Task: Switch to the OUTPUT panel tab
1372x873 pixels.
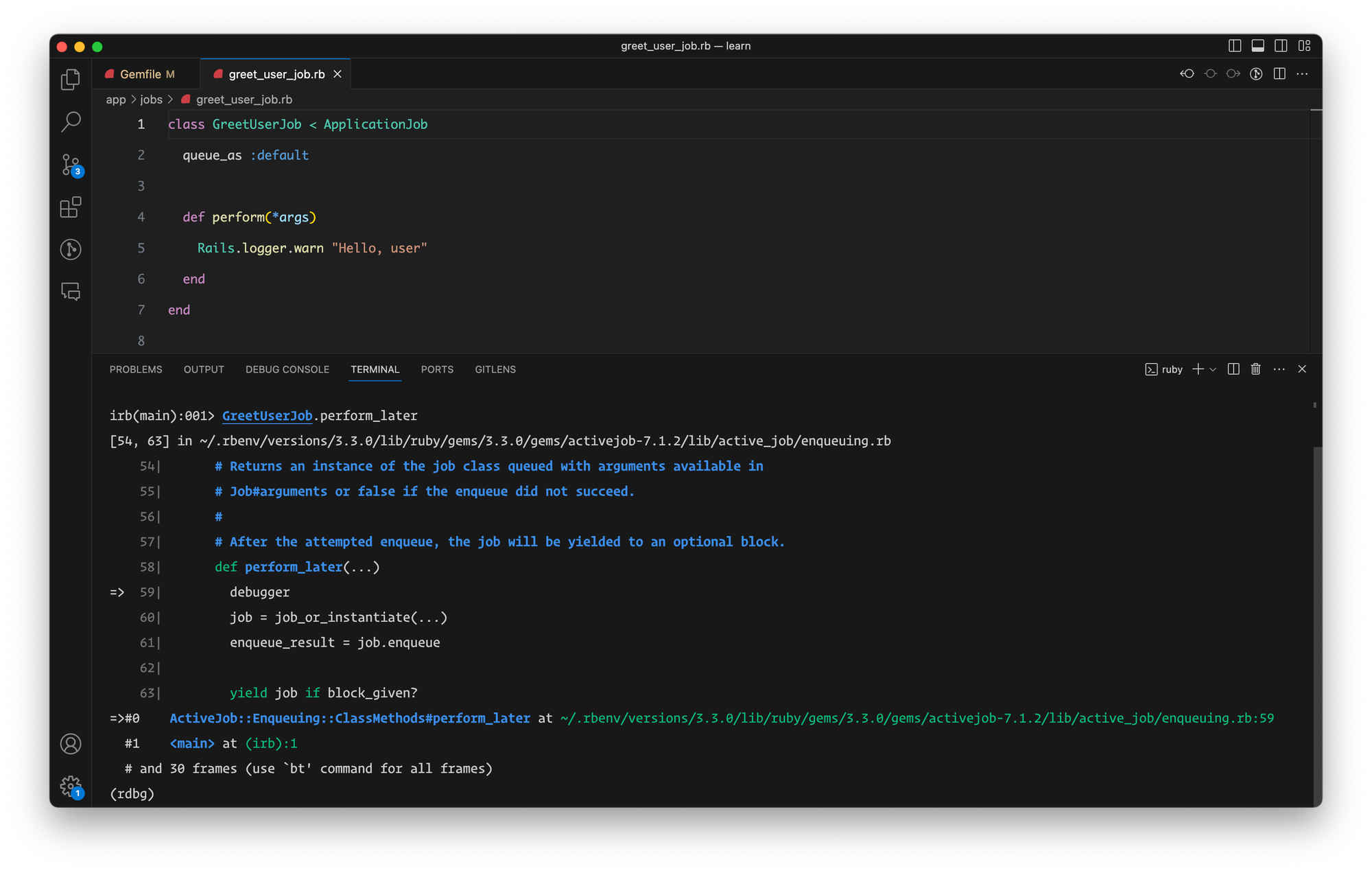Action: point(204,369)
